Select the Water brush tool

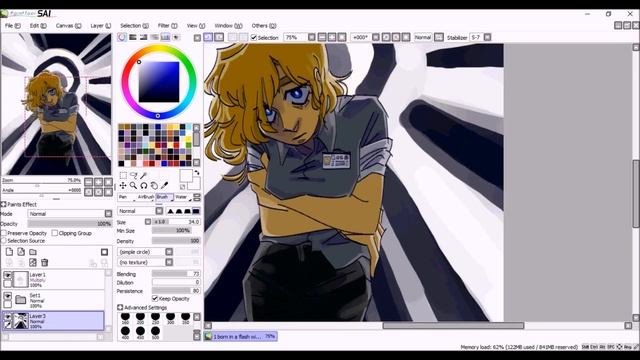point(183,197)
